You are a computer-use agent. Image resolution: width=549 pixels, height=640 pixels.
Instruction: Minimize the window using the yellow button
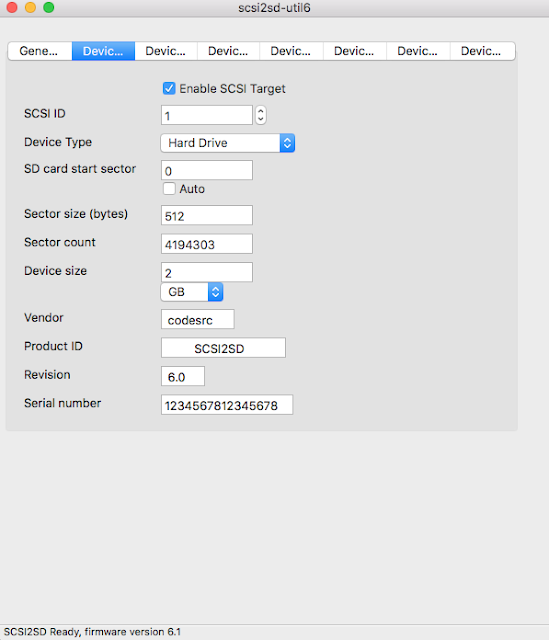(x=30, y=8)
